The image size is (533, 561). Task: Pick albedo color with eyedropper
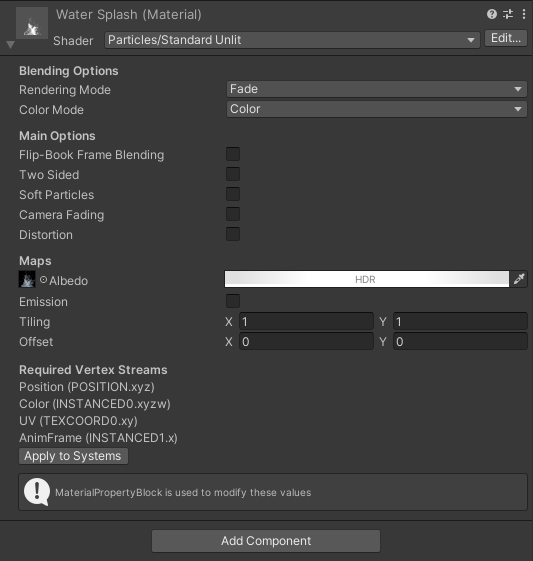(x=519, y=279)
